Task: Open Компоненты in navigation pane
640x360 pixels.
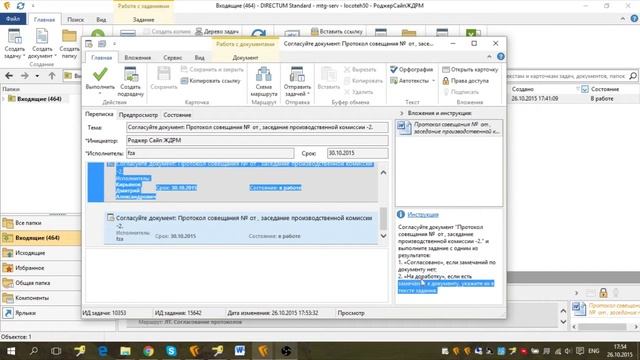Action: click(41, 298)
